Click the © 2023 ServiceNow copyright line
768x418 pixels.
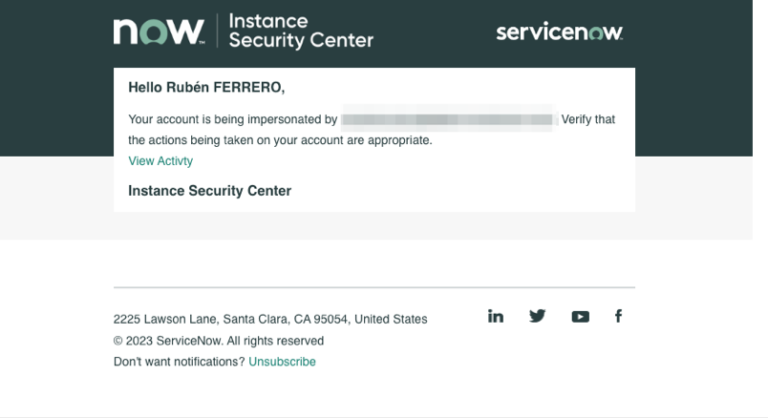pyautogui.click(x=218, y=340)
